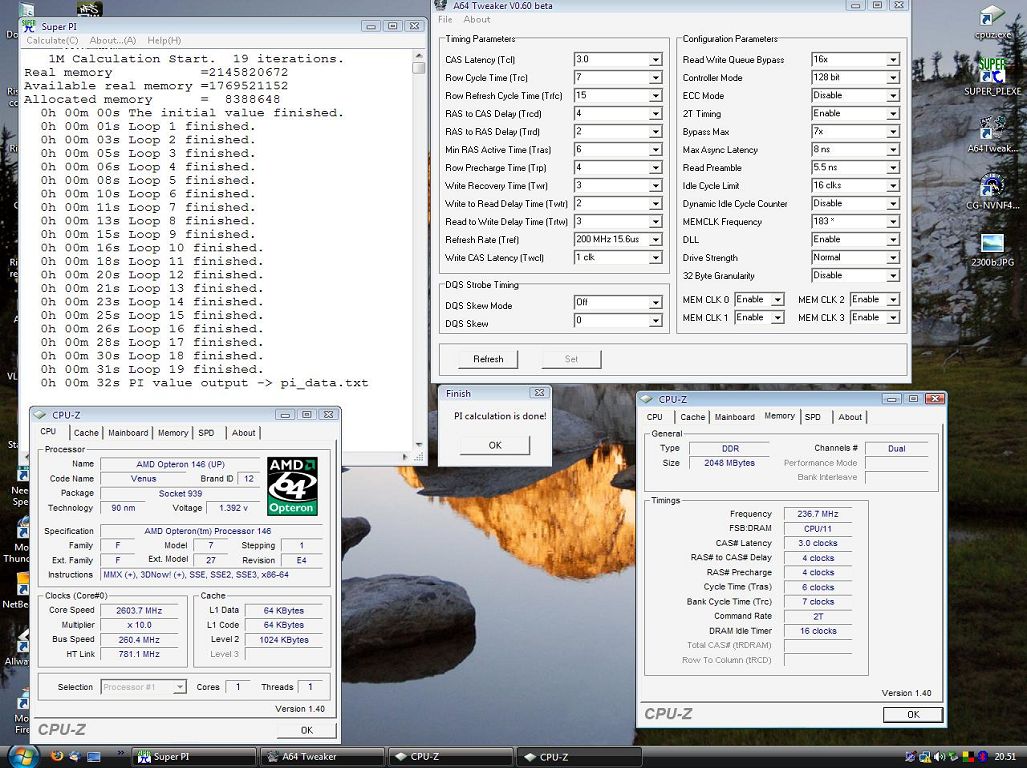Click the A64 Tweaker title bar icon
The image size is (1027, 768).
point(442,5)
